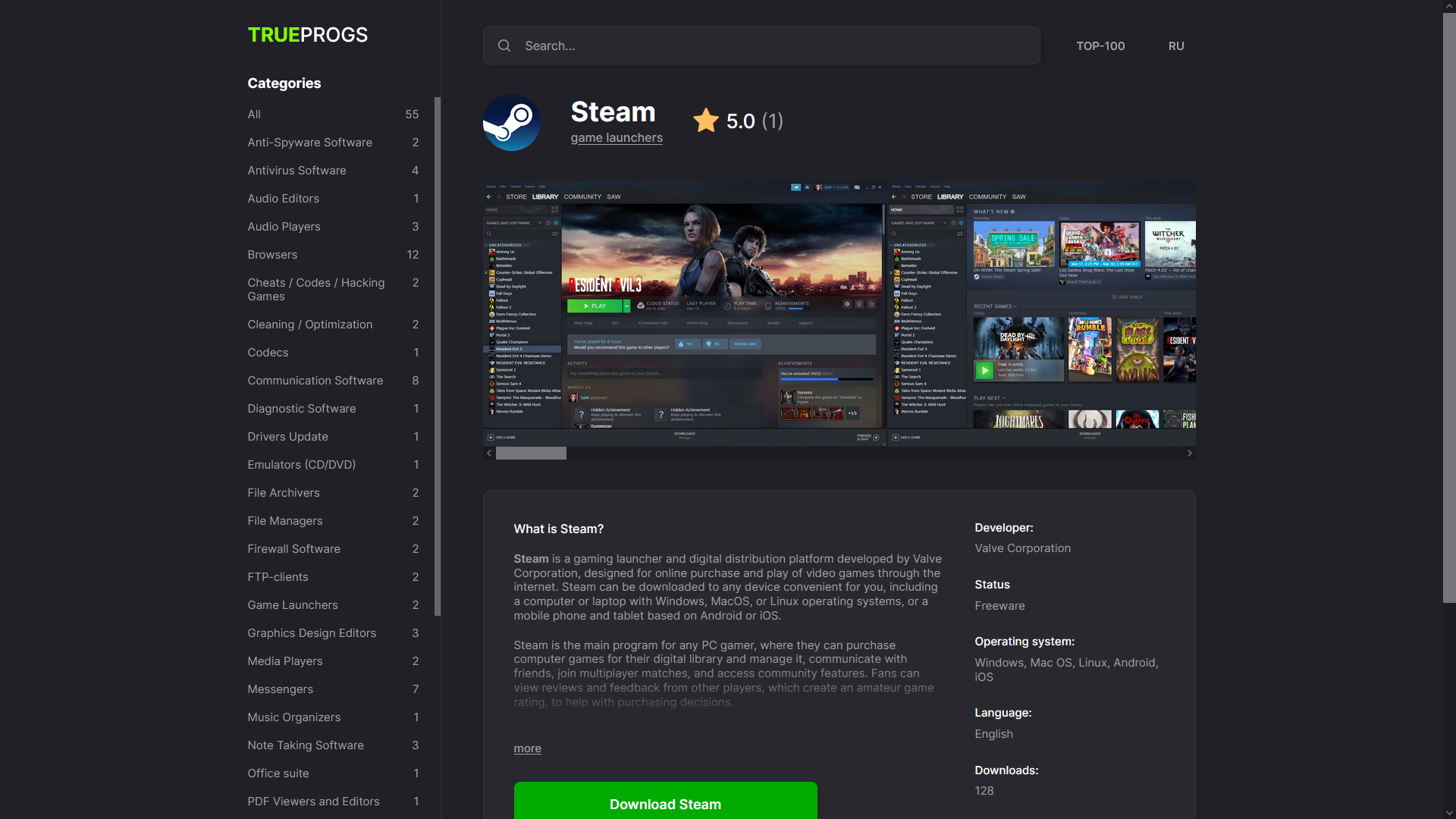Open second Steam home screenshot
This screenshot has width=1456, height=819.
pyautogui.click(x=1042, y=313)
